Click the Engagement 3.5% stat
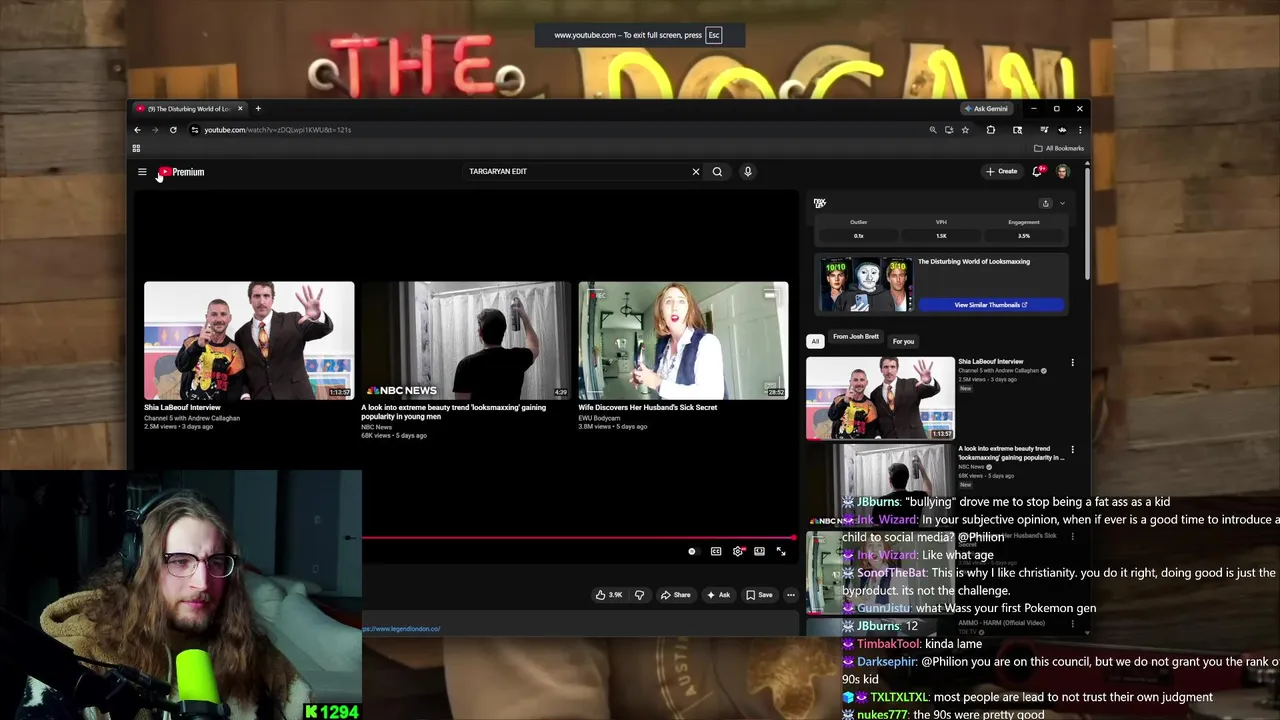1280x720 pixels. tap(1024, 229)
